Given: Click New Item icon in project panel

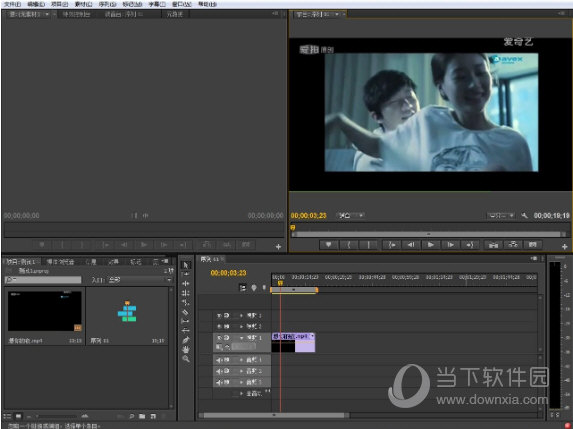Looking at the screenshot, I should coord(153,416).
